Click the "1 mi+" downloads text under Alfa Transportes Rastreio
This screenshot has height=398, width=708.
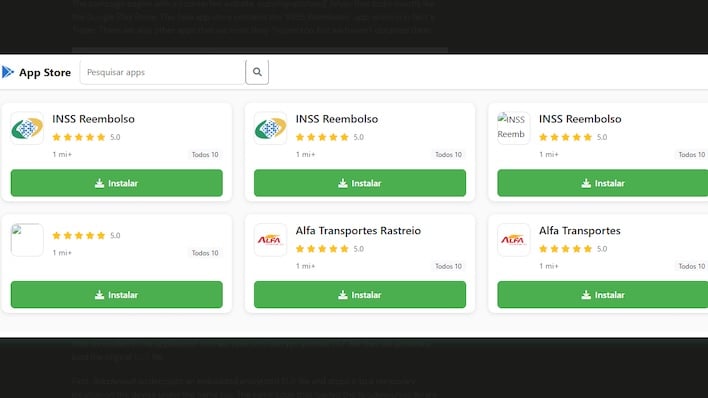click(305, 266)
